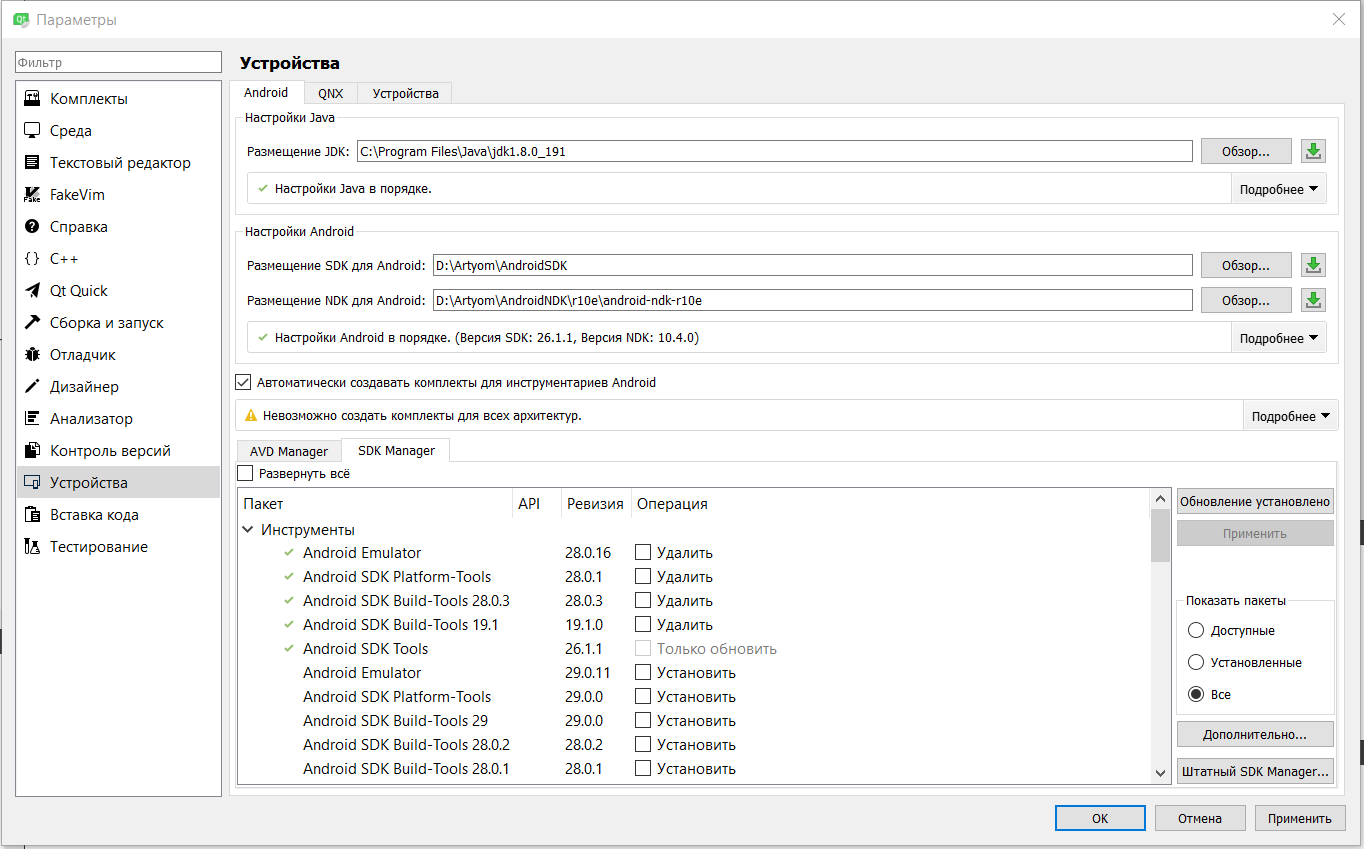
Task: Open Комплекты settings category icon
Action: [x=32, y=99]
